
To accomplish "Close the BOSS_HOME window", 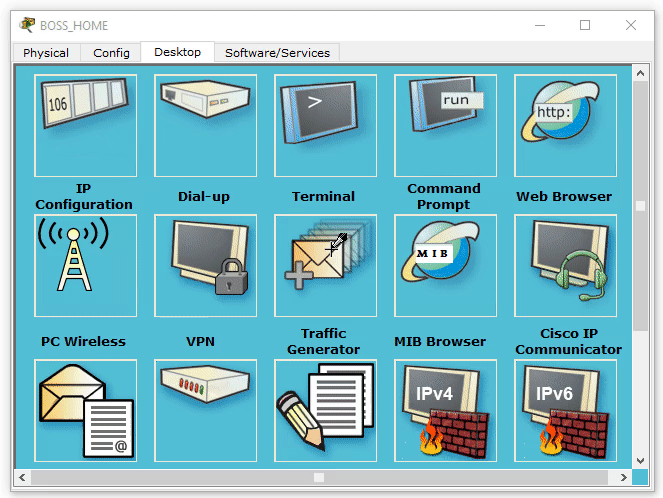I will (x=631, y=25).
